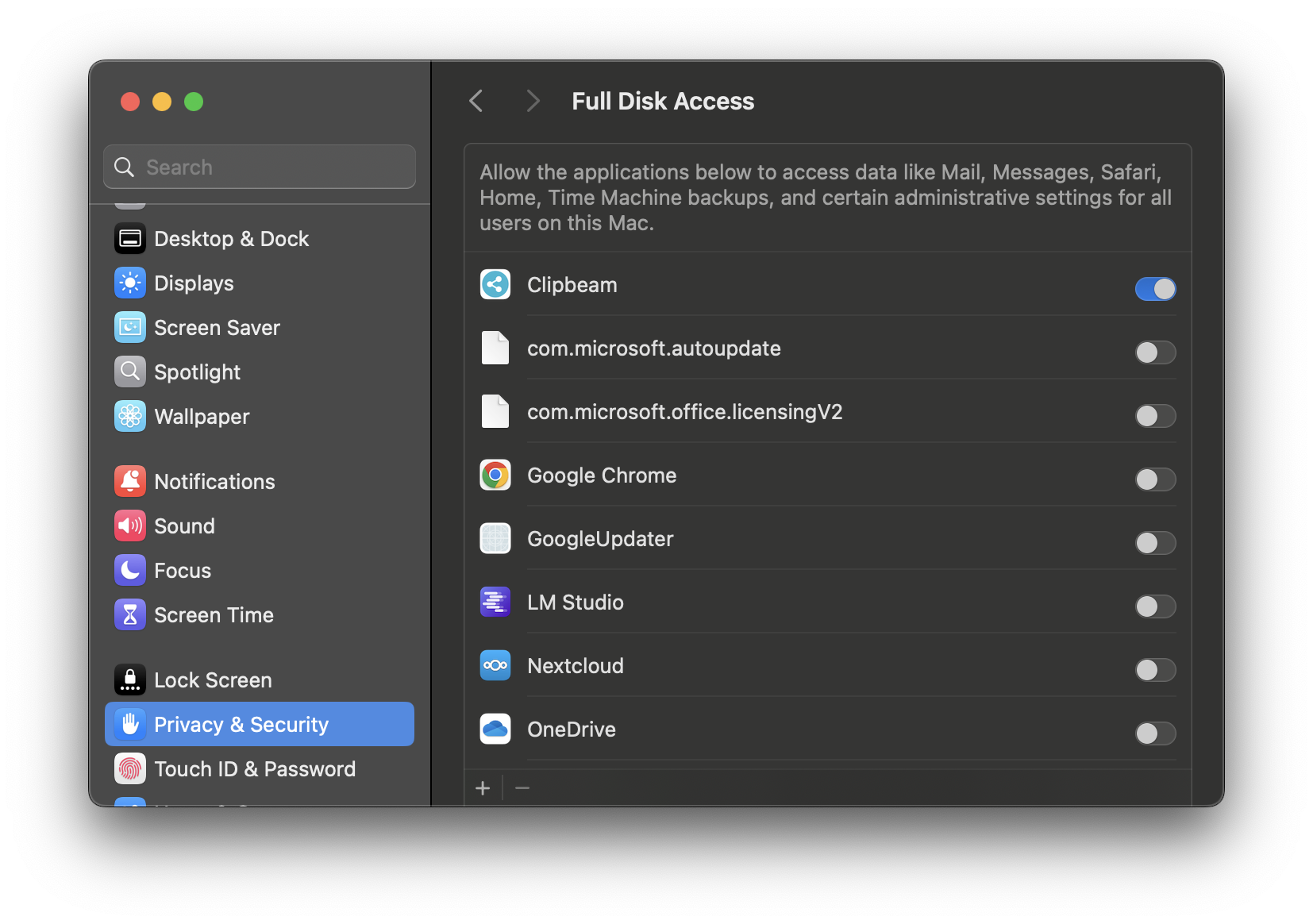
Task: Enable the com.microsoft.office.licensingV2 toggle
Action: 1155,416
